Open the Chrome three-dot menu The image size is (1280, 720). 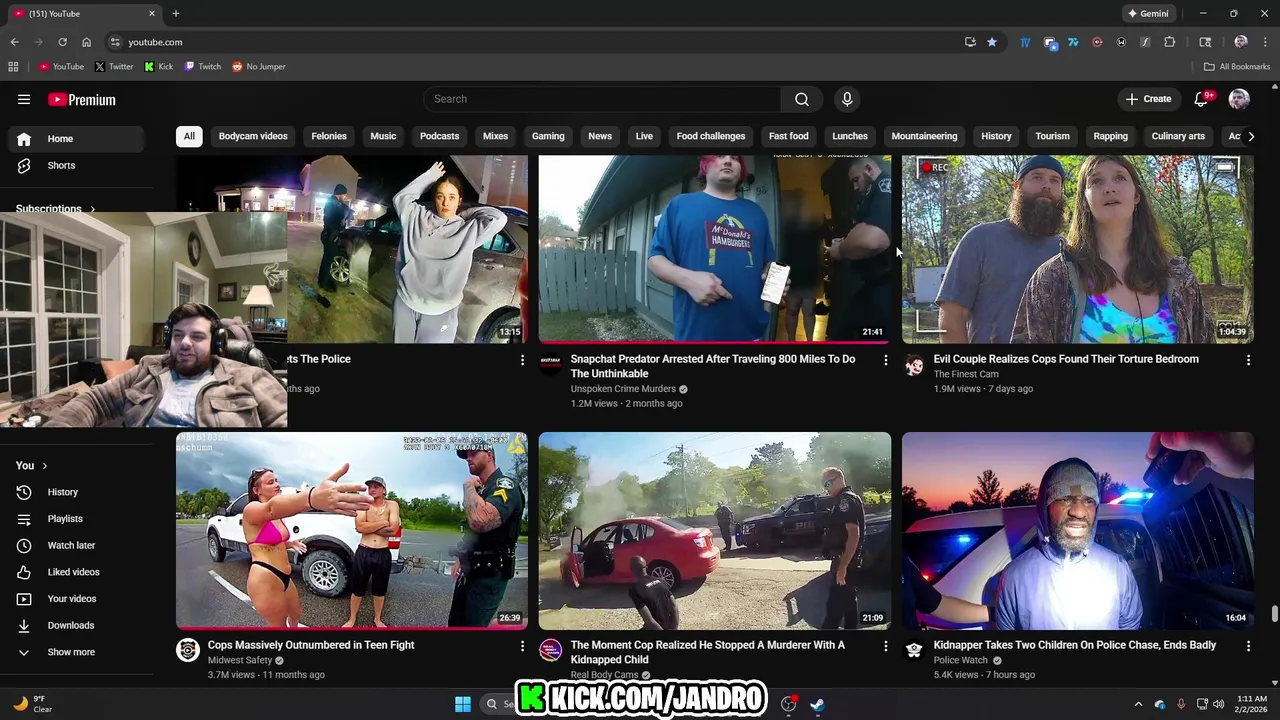[1265, 42]
